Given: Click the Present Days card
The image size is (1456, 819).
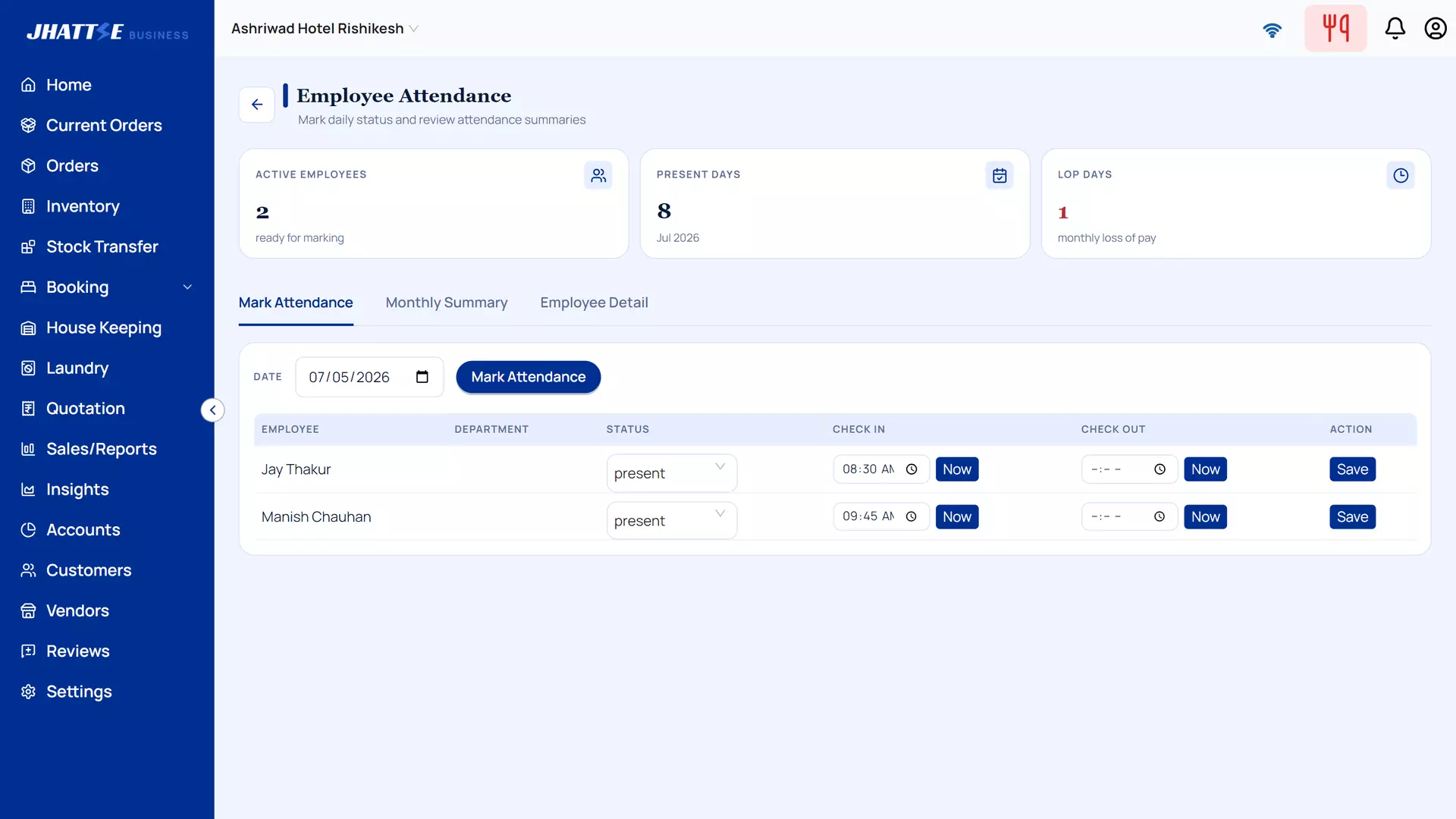Looking at the screenshot, I should tap(835, 203).
